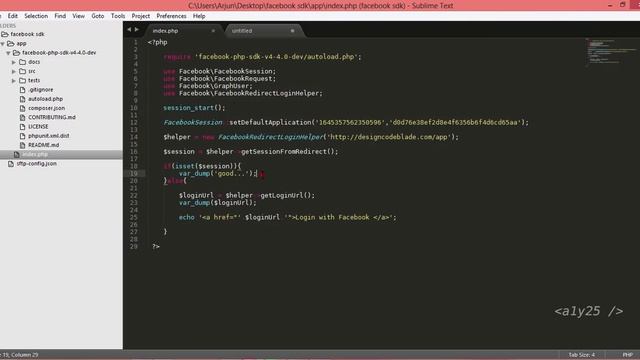Viewport: 640px width, 360px height.
Task: Click line number 29 in gutter
Action: pyautogui.click(x=134, y=247)
